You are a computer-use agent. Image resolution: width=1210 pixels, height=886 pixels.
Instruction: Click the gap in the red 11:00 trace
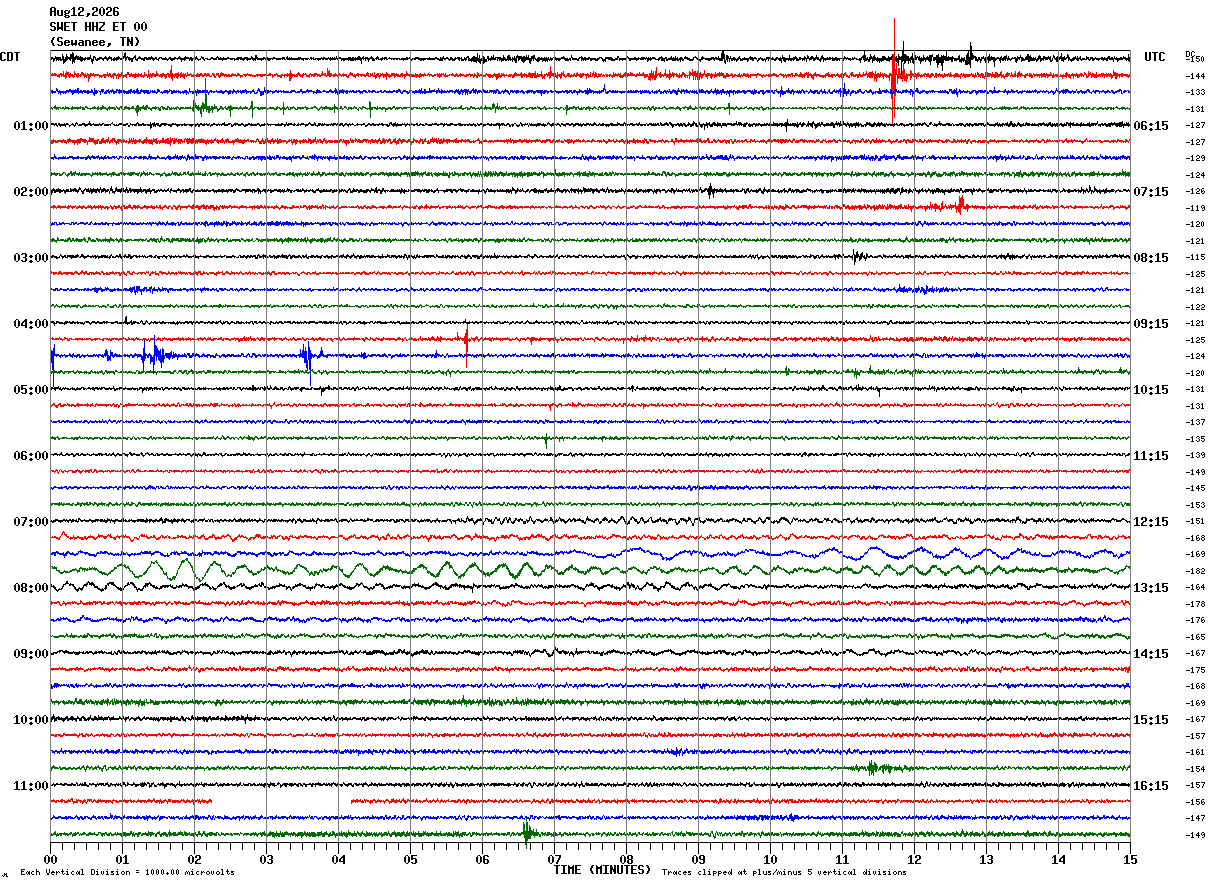[281, 801]
